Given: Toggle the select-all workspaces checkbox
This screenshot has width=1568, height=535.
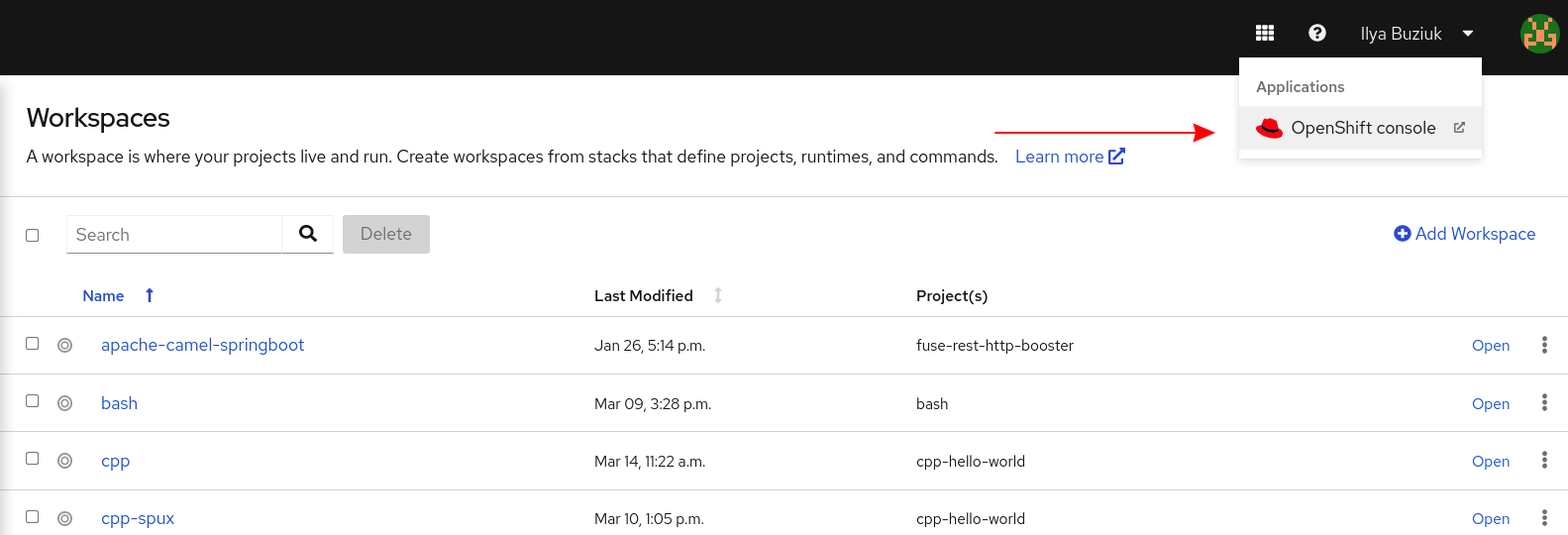Looking at the screenshot, I should [33, 236].
